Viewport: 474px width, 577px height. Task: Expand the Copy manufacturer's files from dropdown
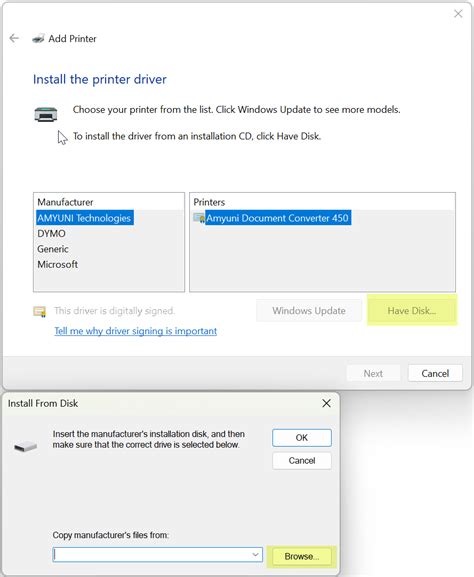coord(255,555)
